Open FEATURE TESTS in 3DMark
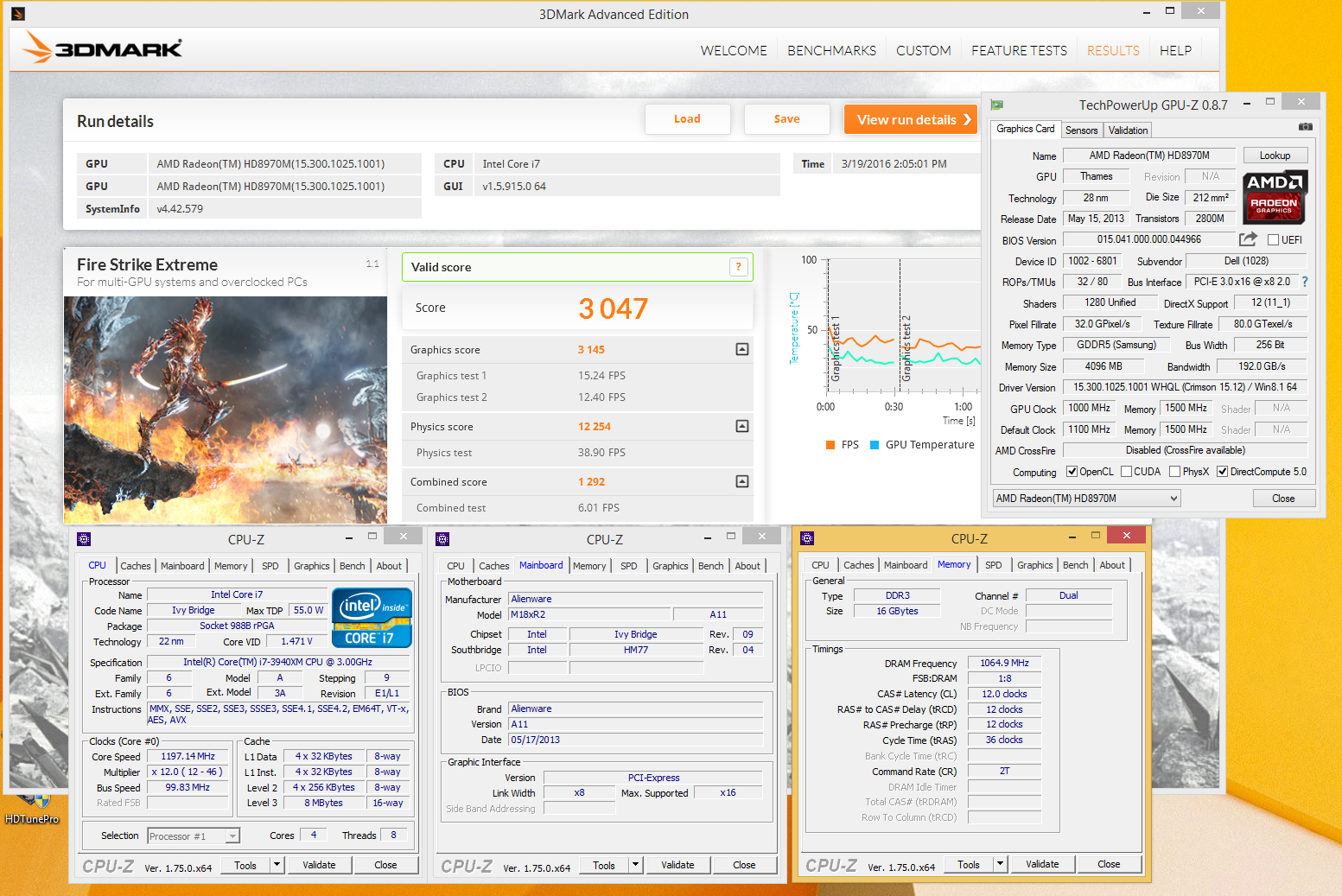 (1019, 51)
